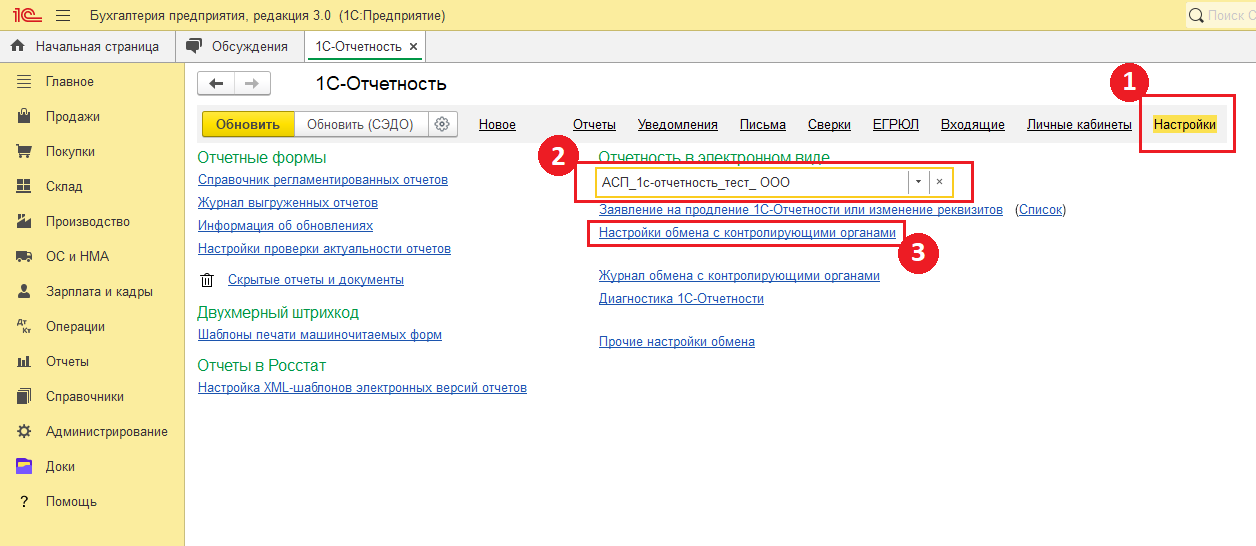Image resolution: width=1256 pixels, height=546 pixels.
Task: Click the Зарплата и кадры person icon
Action: [x=25, y=291]
